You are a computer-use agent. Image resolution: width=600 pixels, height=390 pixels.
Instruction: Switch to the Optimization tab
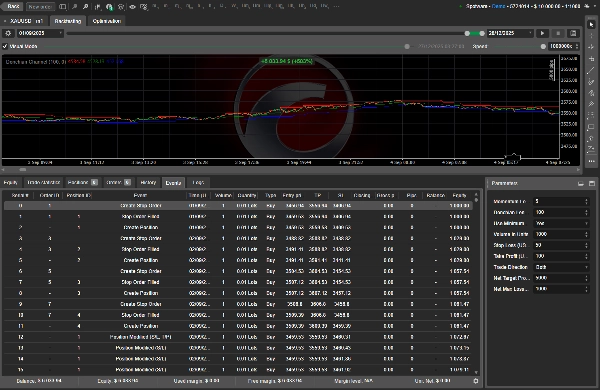click(107, 21)
